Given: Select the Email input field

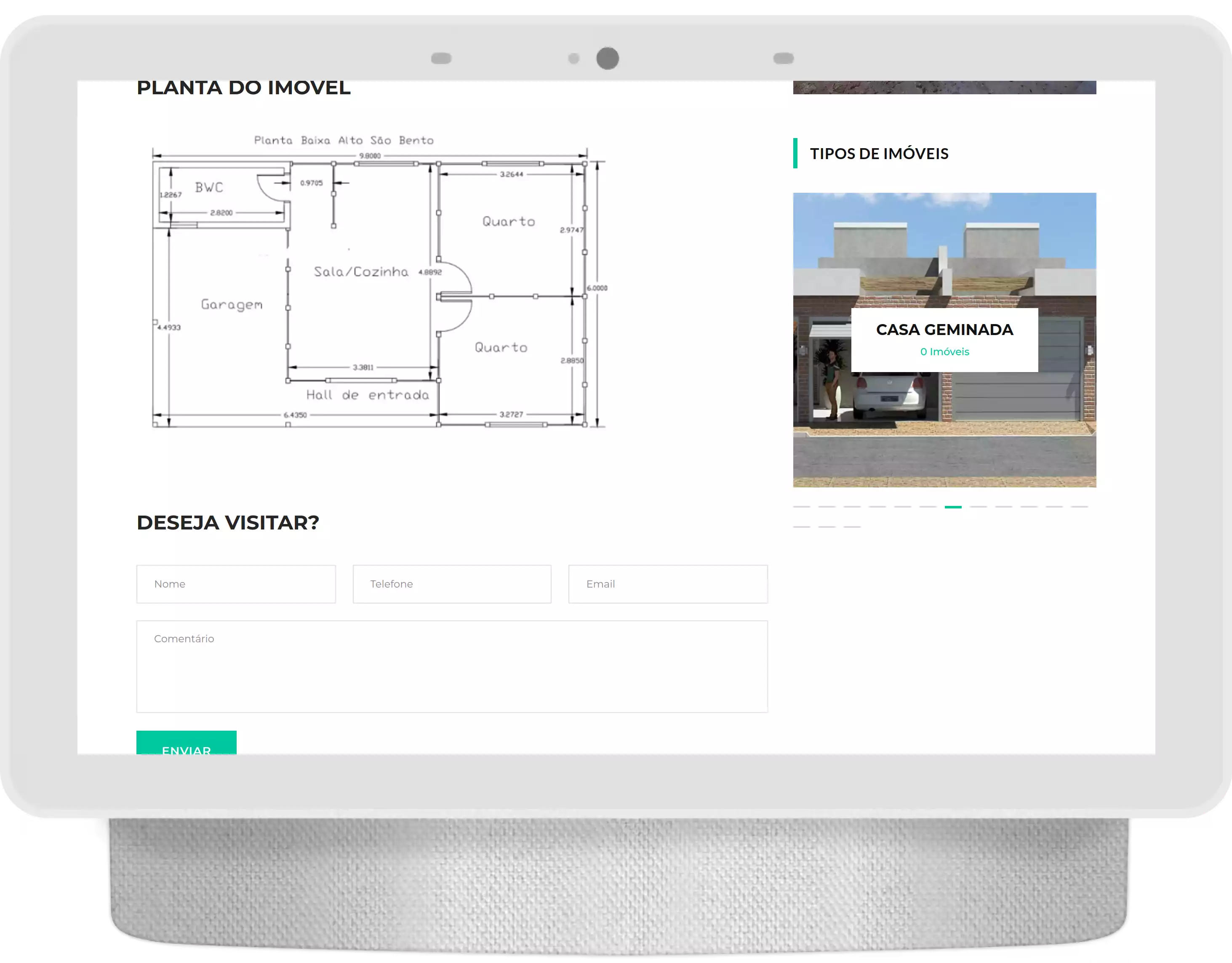Looking at the screenshot, I should tap(668, 584).
